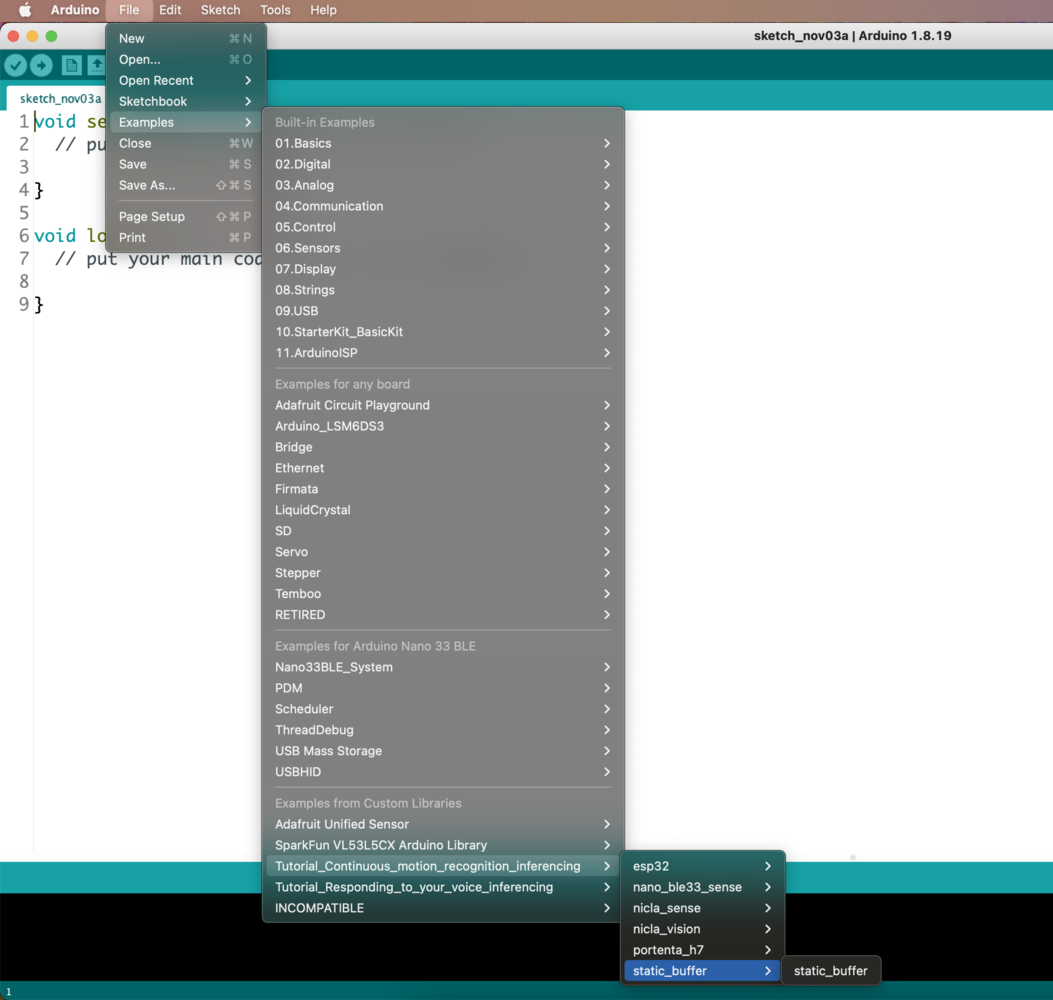Open the Sketch menu
The image size is (1053, 1000).
click(x=220, y=10)
